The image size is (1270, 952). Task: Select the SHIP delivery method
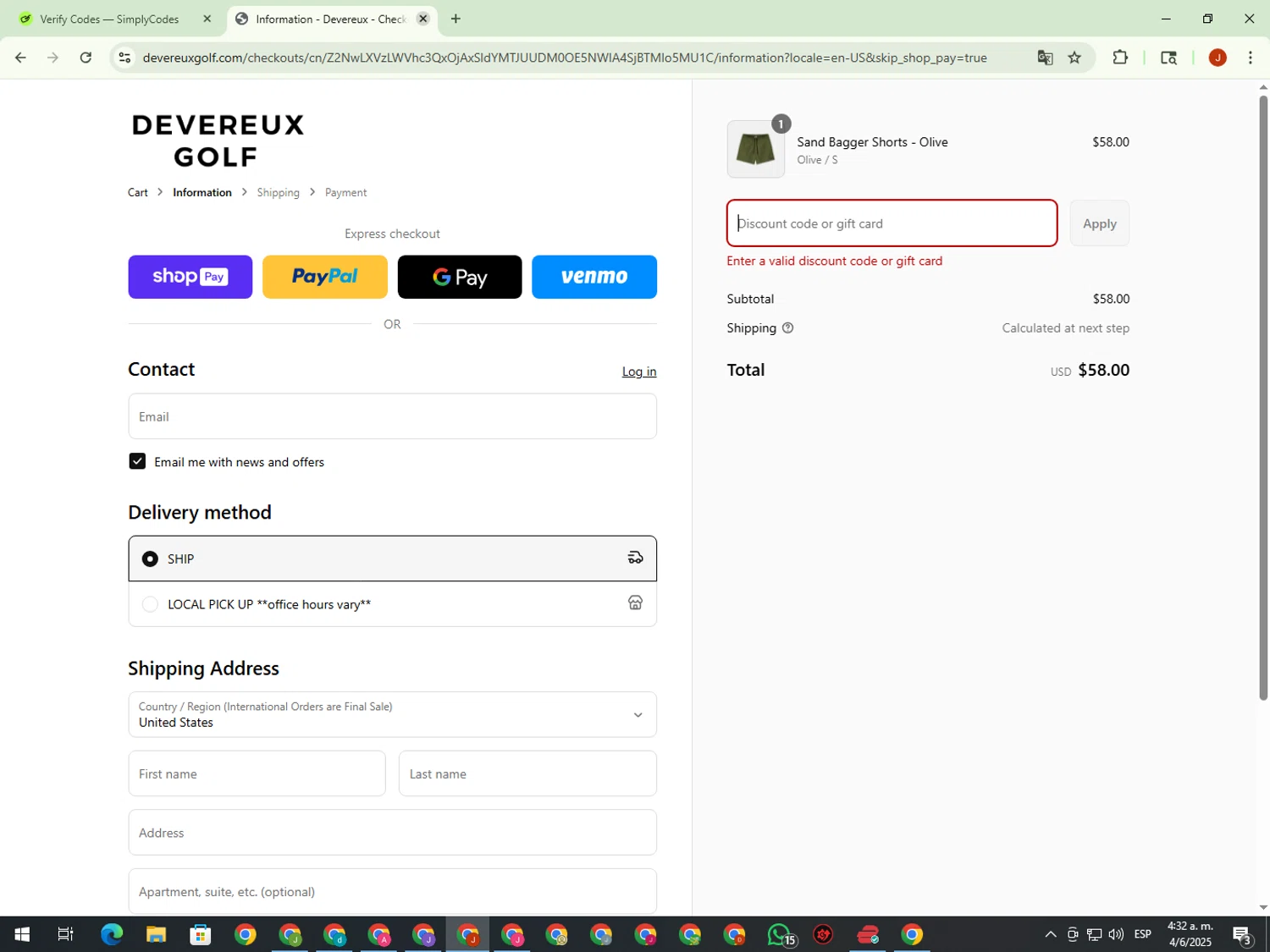(x=392, y=559)
